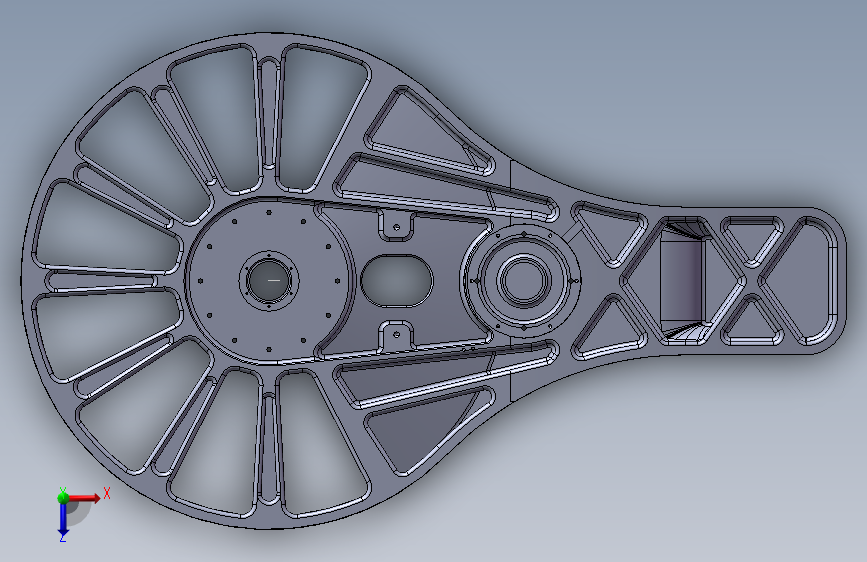The image size is (867, 562).
Task: Select the central bore of the large bolted flange
Action: click(269, 280)
